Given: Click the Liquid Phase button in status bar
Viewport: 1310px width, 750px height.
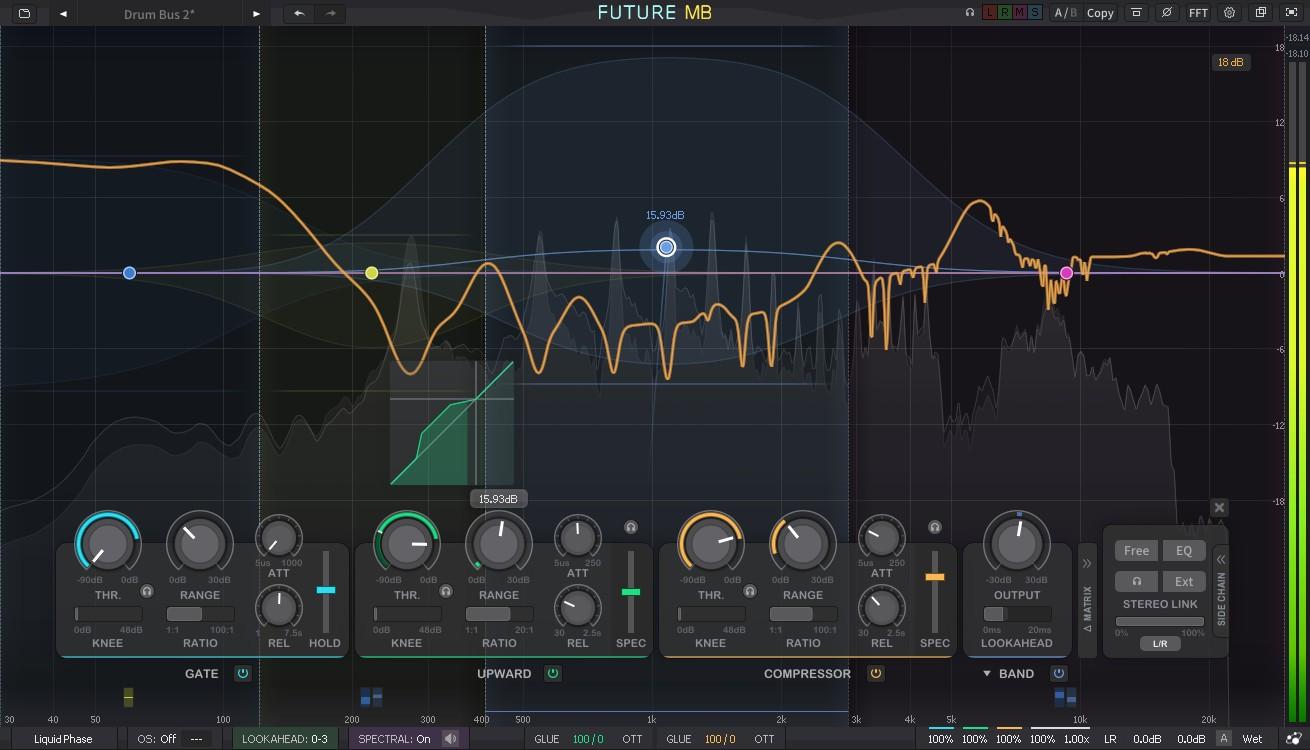Looking at the screenshot, I should (x=62, y=738).
